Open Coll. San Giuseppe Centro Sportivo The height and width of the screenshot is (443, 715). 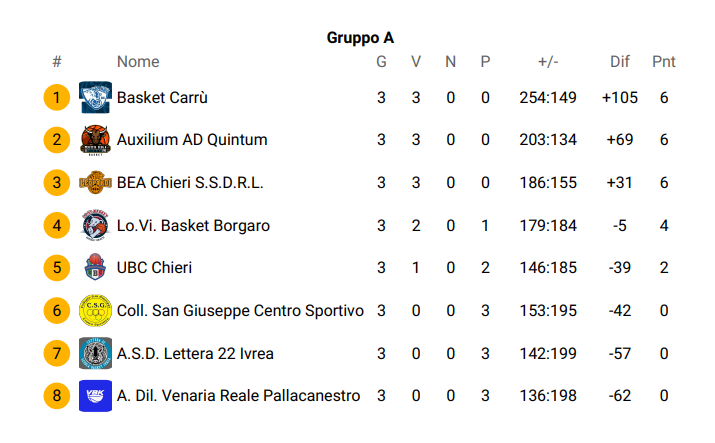click(x=240, y=310)
